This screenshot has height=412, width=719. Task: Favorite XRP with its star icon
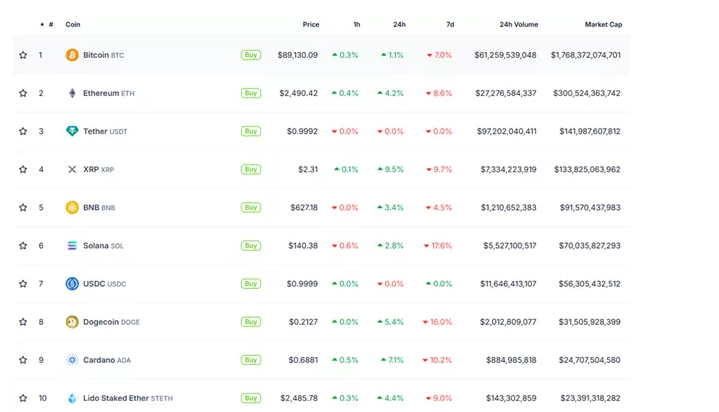pyautogui.click(x=23, y=169)
